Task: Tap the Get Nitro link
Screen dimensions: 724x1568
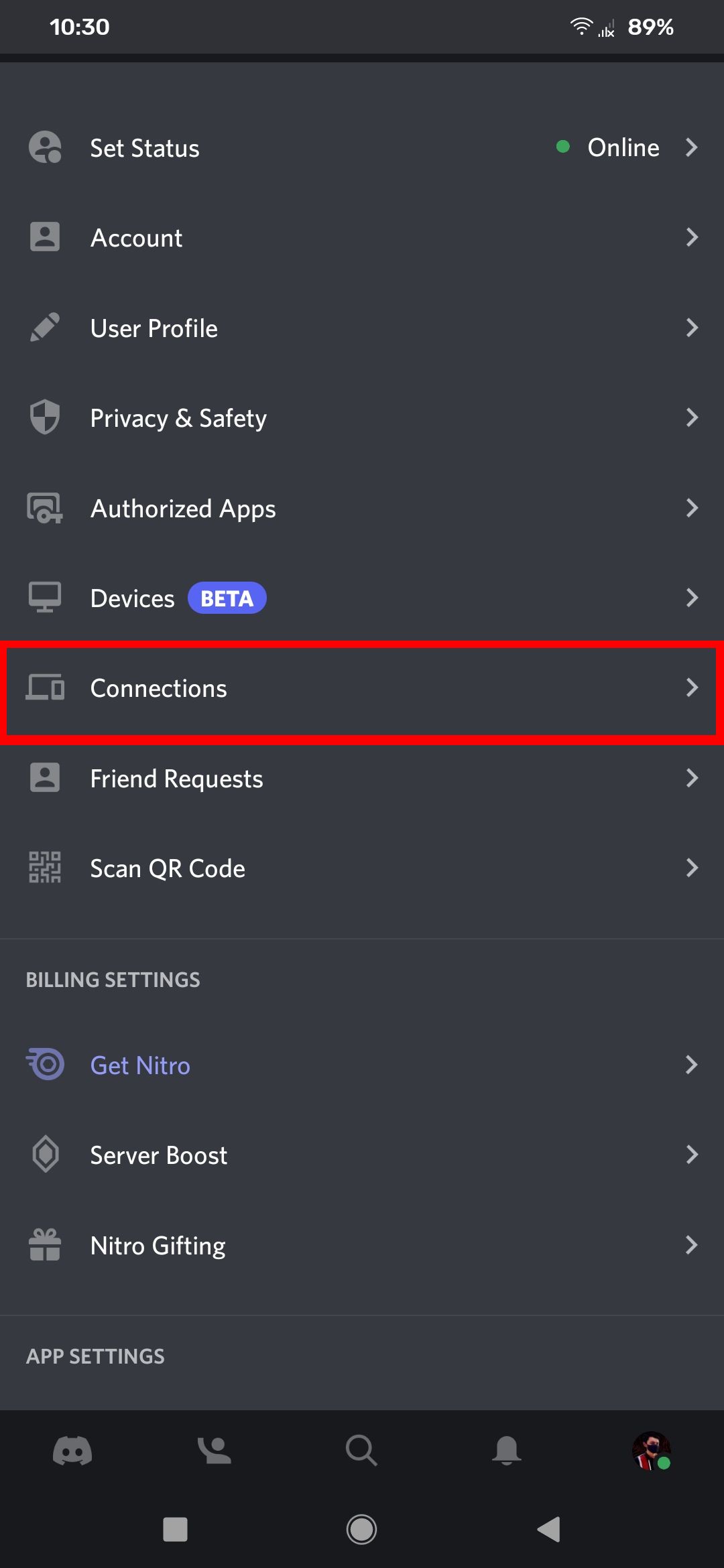Action: pyautogui.click(x=140, y=1065)
